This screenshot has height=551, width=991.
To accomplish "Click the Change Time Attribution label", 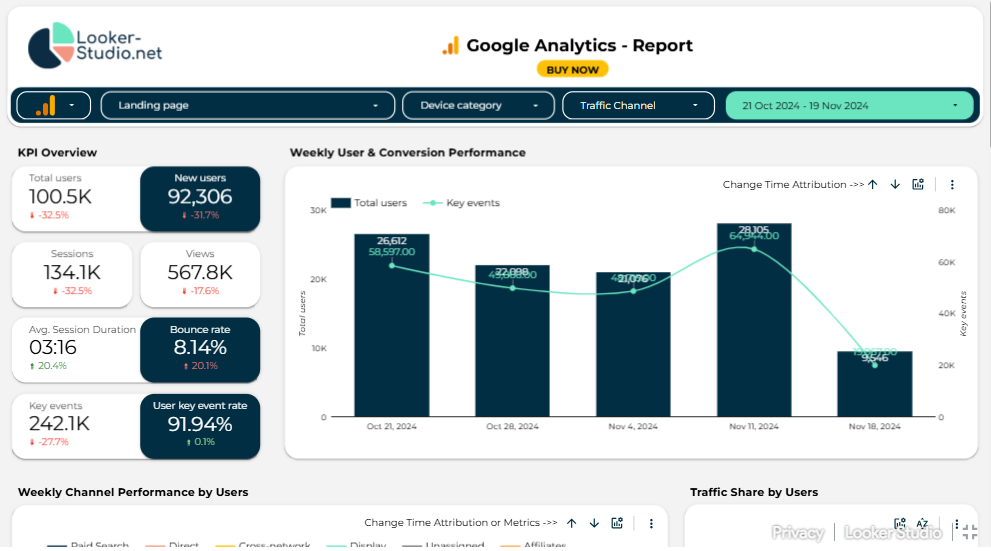I will [793, 185].
